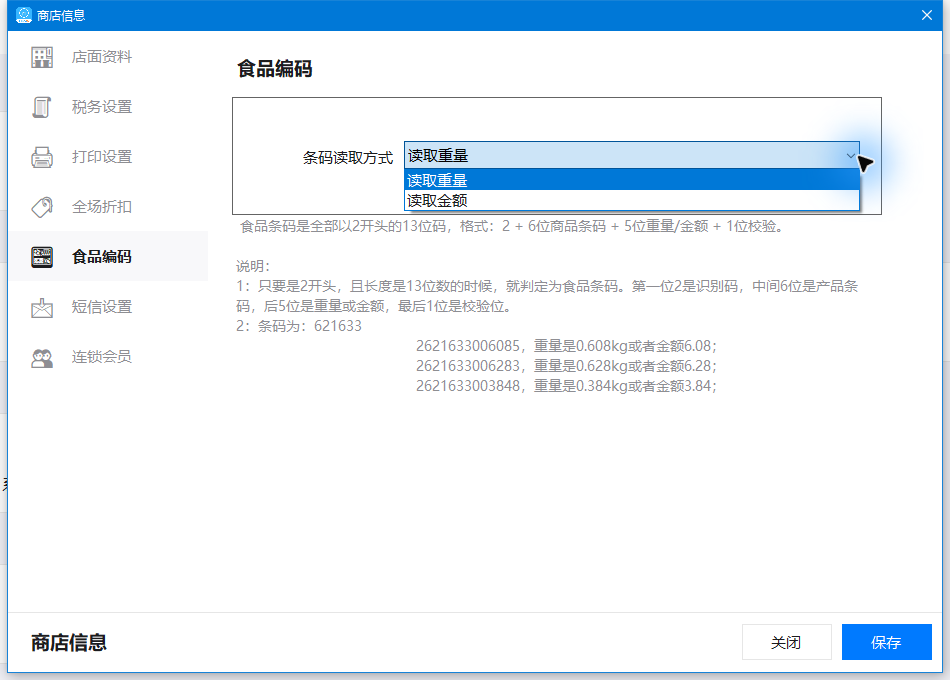Screen dimensions: 950x680
Task: Click the 店面资料 building icon
Action: [x=42, y=57]
